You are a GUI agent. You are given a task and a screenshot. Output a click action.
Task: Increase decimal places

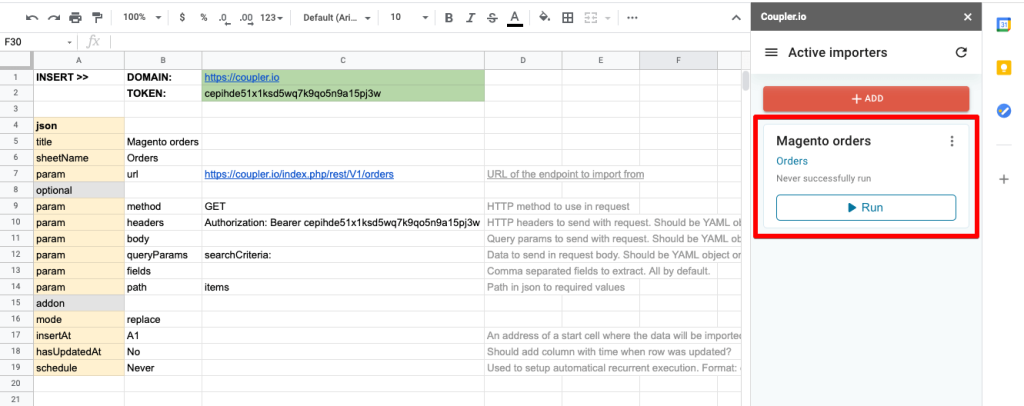(x=246, y=18)
